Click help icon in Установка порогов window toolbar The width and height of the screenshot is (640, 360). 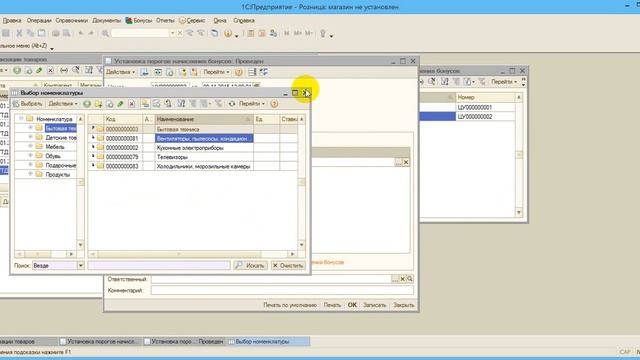click(239, 72)
